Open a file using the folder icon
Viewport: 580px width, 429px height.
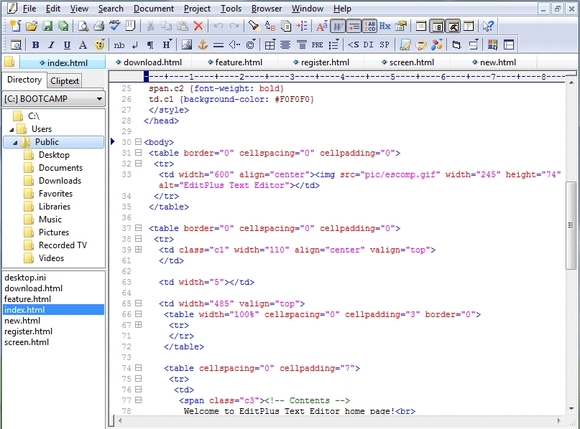[31, 26]
